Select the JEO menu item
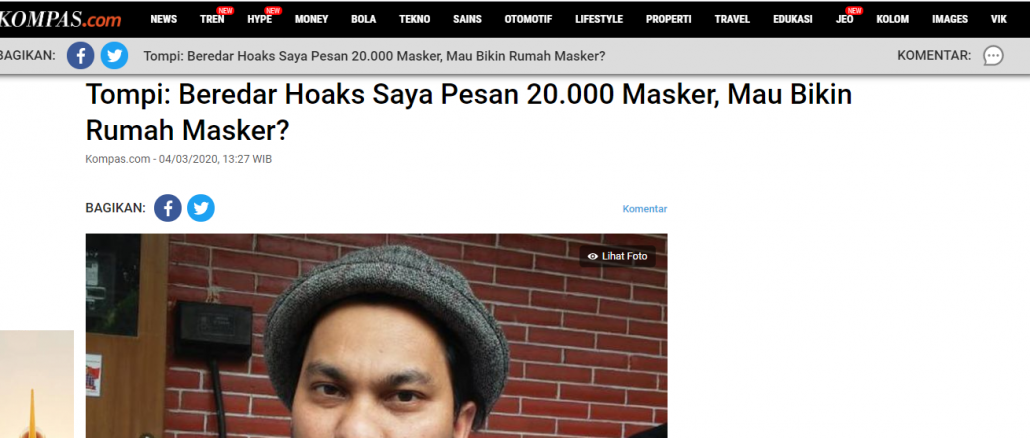The height and width of the screenshot is (438, 1030). 845,19
